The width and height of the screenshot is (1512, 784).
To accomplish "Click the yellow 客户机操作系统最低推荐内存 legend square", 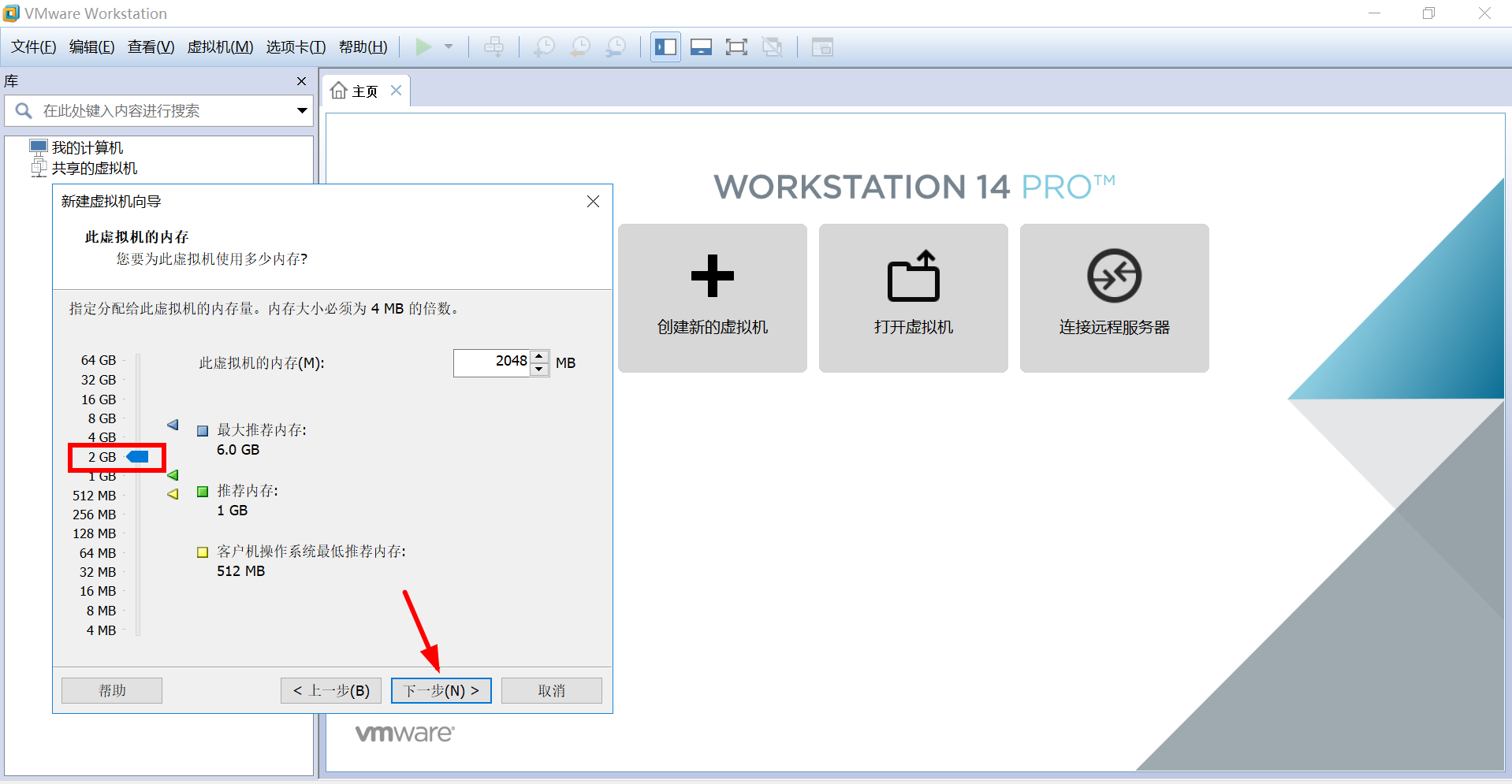I will coord(203,552).
